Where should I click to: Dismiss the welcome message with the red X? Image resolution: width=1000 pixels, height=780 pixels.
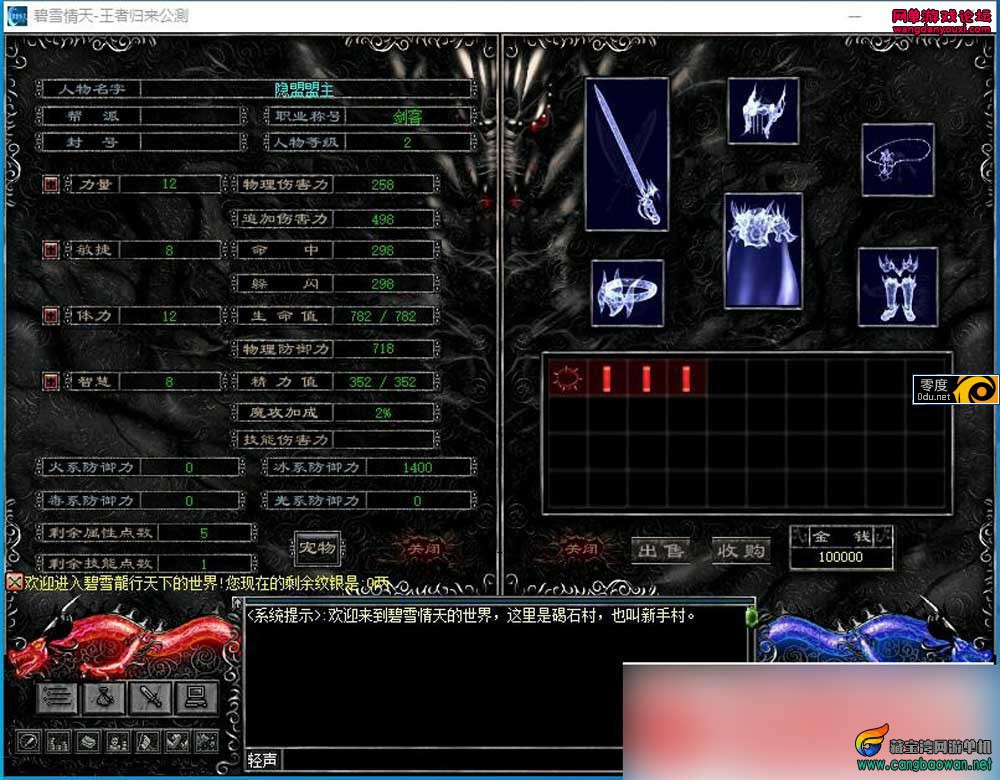click(x=14, y=582)
